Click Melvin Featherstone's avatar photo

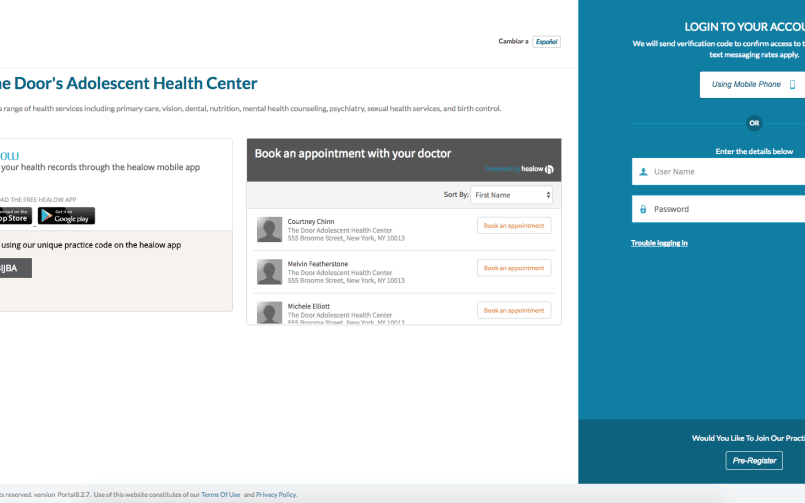270,272
